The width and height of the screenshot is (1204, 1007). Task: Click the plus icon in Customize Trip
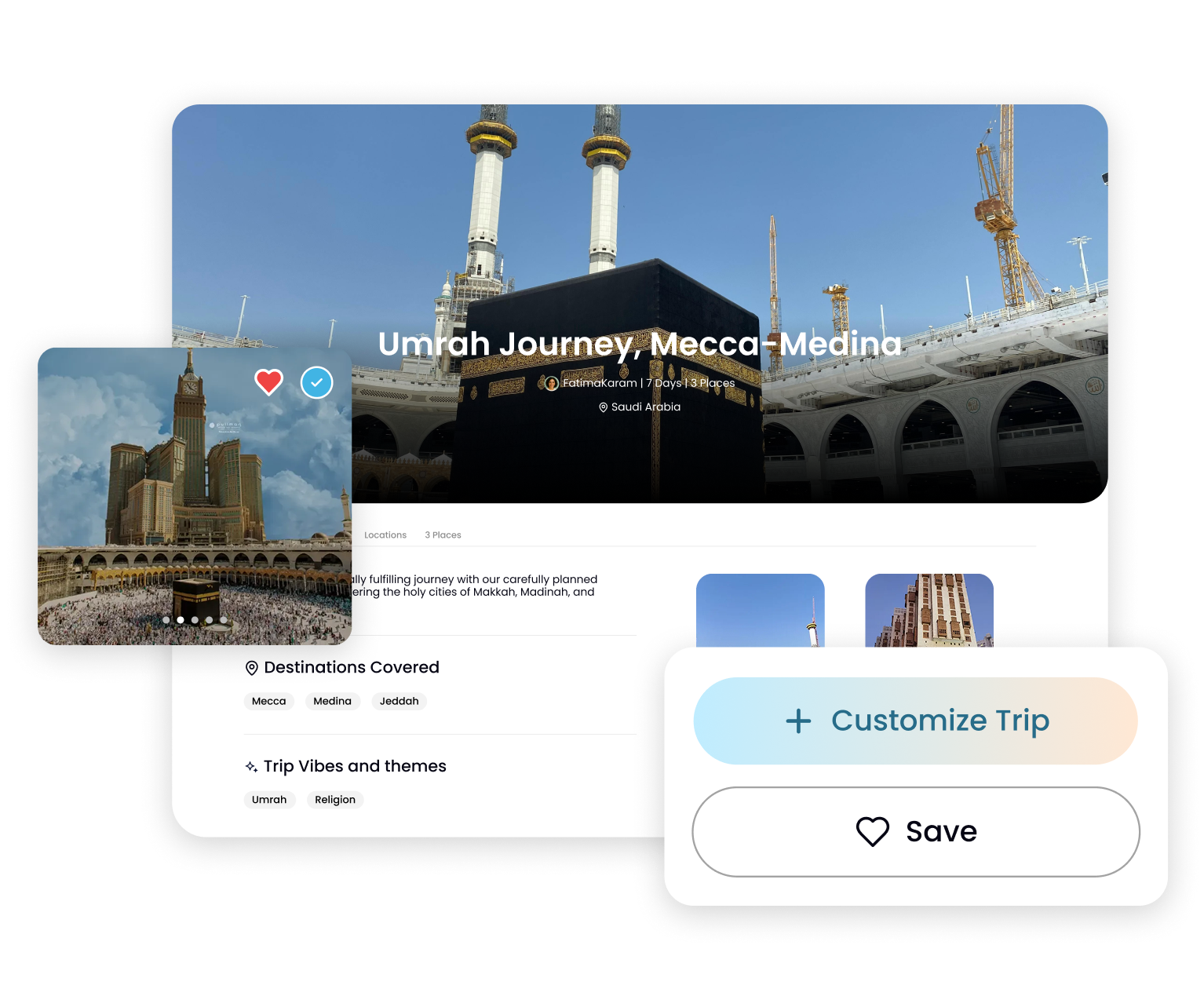(798, 721)
